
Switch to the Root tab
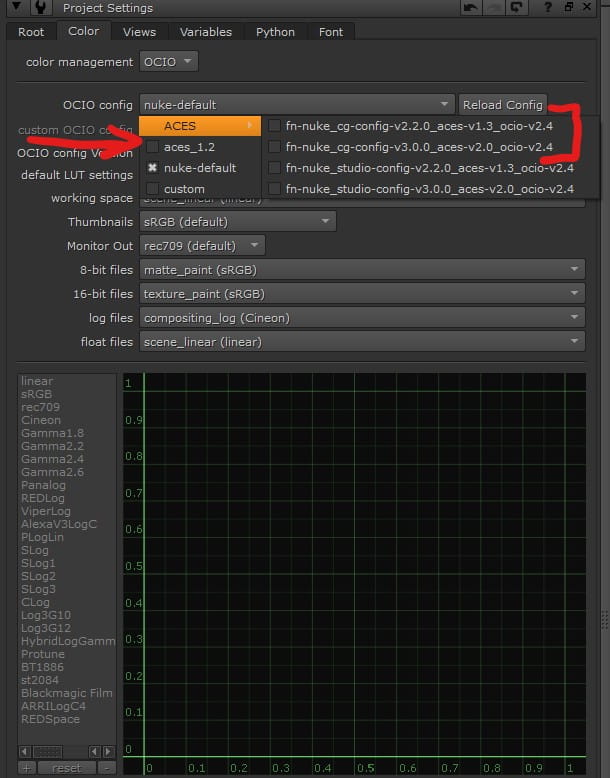(31, 32)
